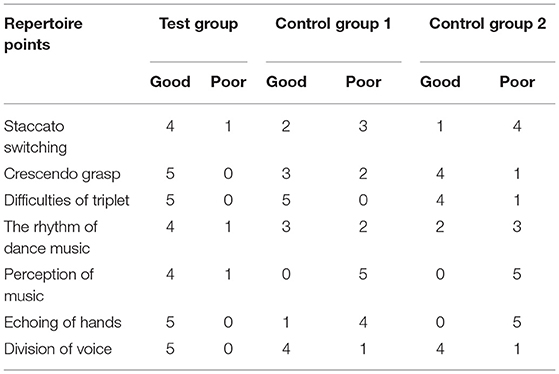Click Control group 2 Good value for Crescendo grasp
The width and height of the screenshot is (559, 374).
(440, 174)
